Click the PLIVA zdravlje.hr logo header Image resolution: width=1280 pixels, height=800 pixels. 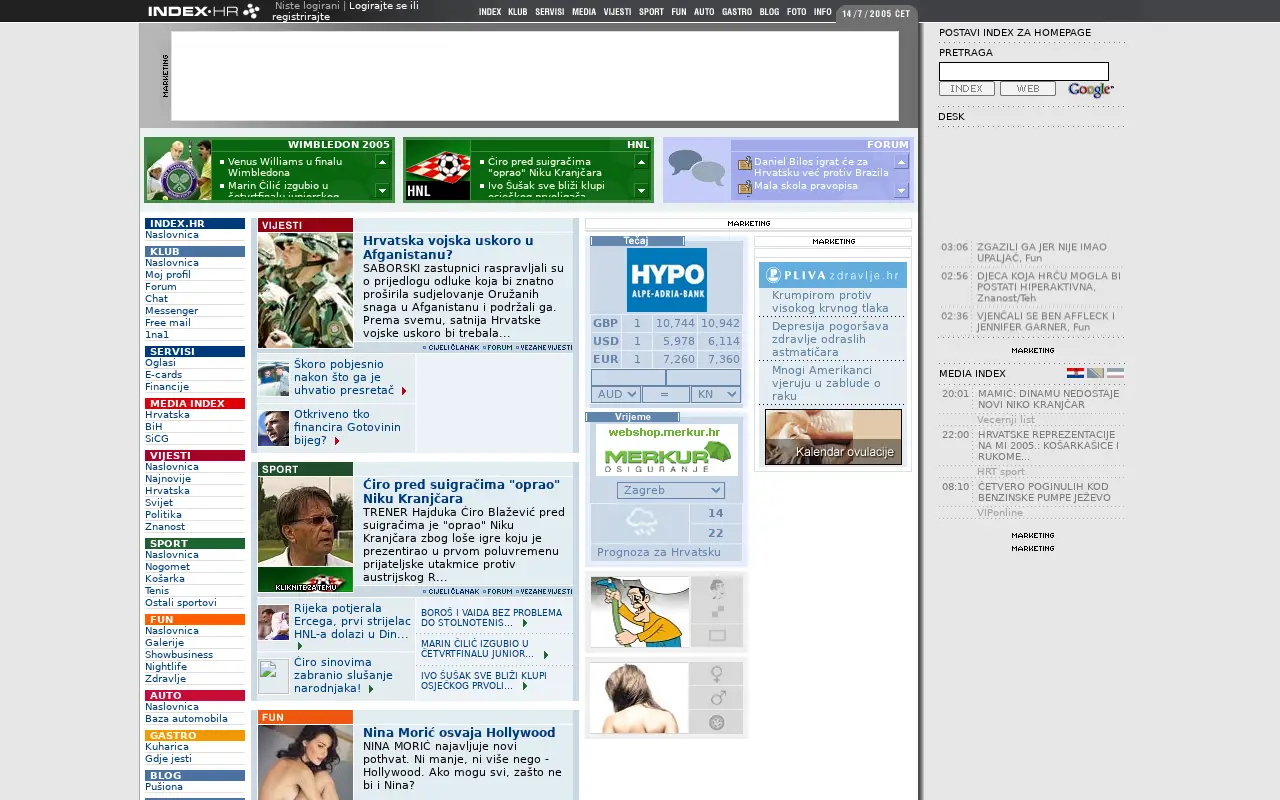click(833, 275)
